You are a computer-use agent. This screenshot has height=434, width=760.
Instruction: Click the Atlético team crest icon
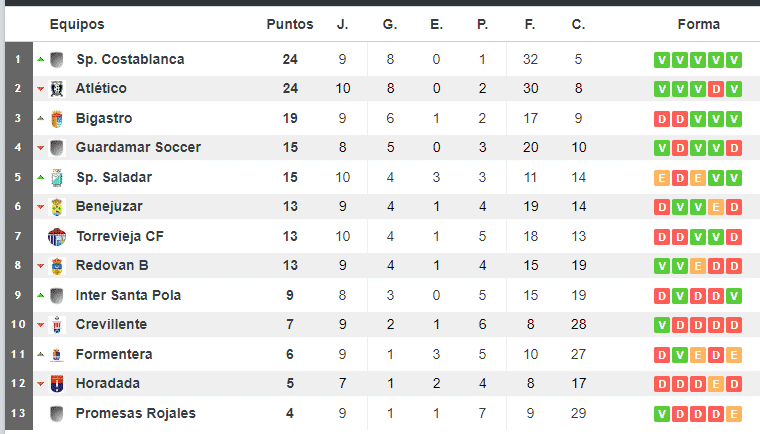point(57,89)
